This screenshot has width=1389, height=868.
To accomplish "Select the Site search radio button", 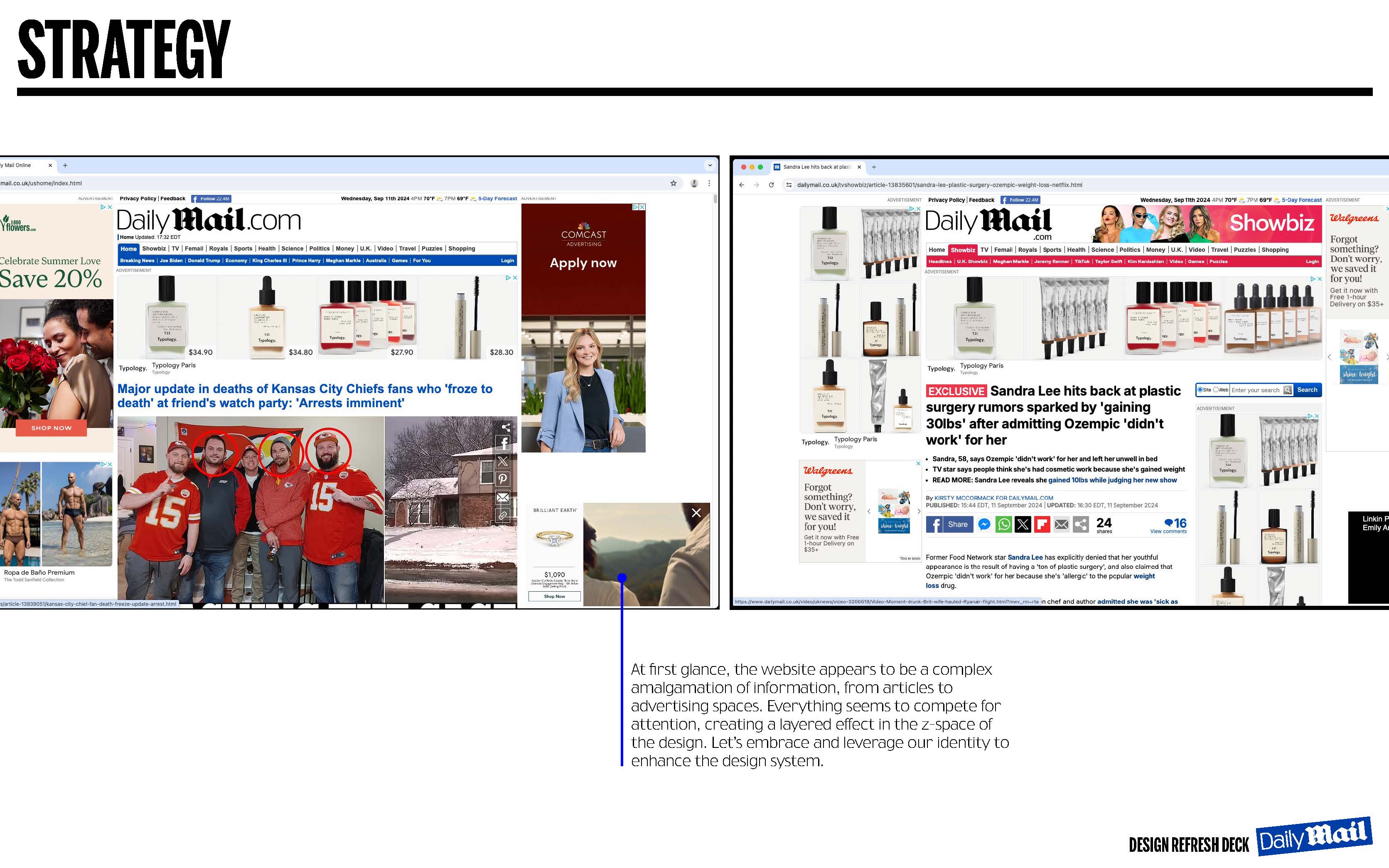I will click(1200, 390).
